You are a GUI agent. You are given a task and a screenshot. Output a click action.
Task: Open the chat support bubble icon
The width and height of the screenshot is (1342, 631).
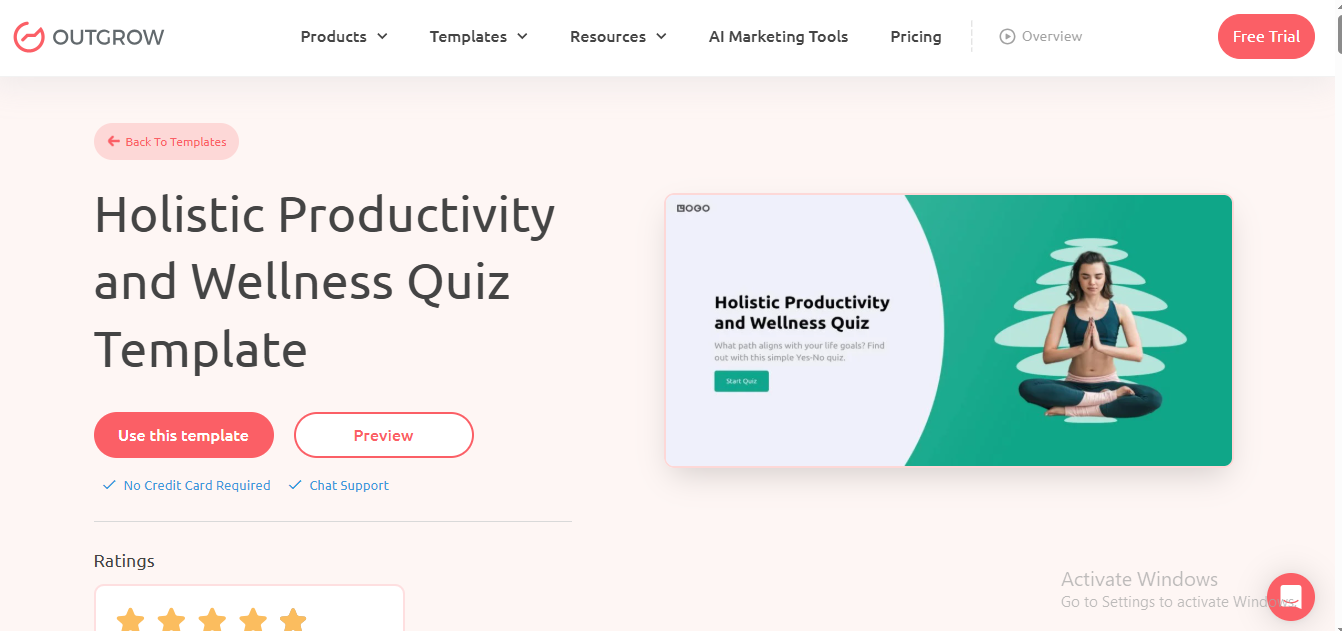coord(1290,597)
